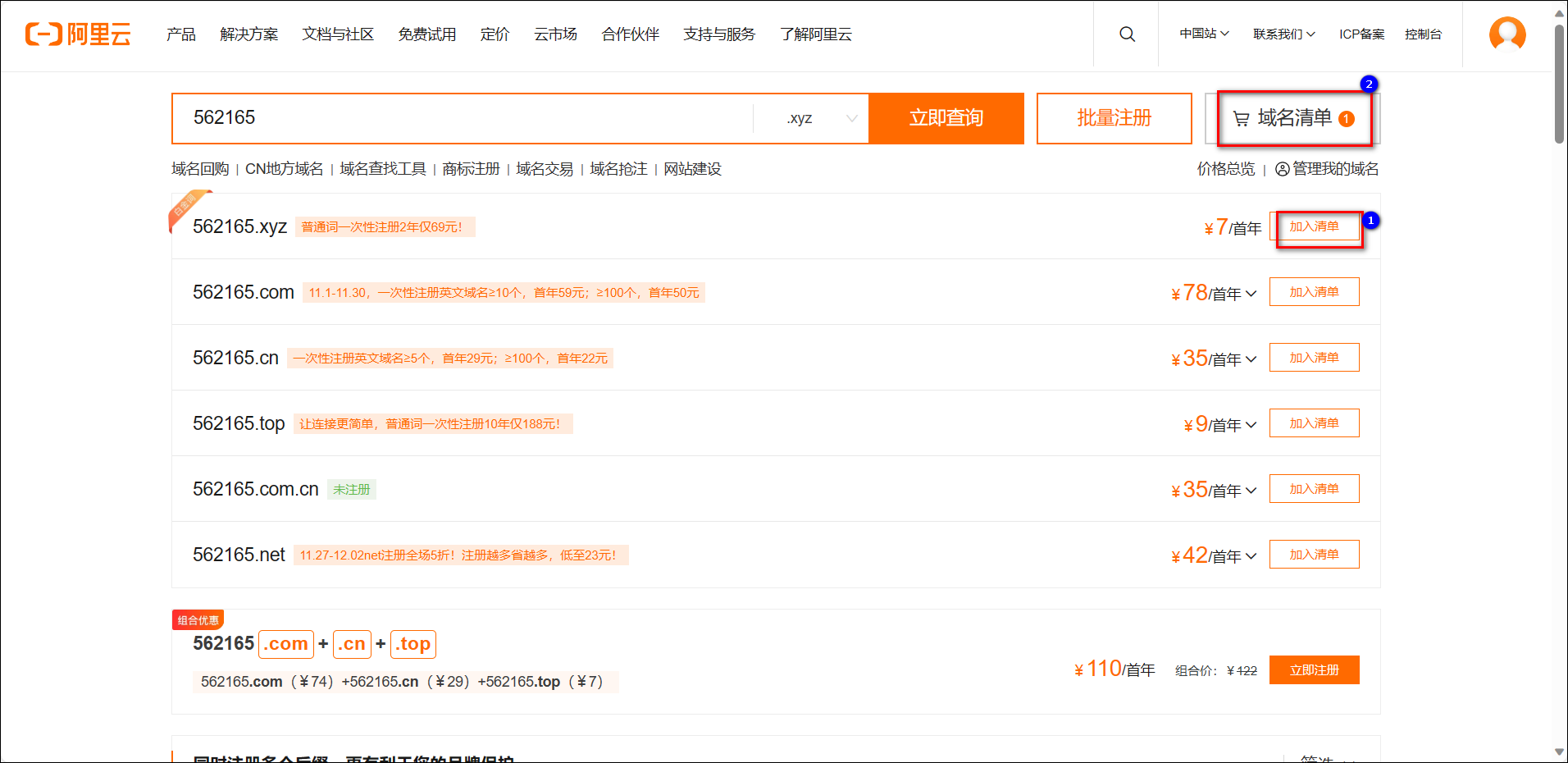Screen dimensions: 1568x763
Task: Click 立即注册 for the combo offer
Action: tap(1314, 670)
